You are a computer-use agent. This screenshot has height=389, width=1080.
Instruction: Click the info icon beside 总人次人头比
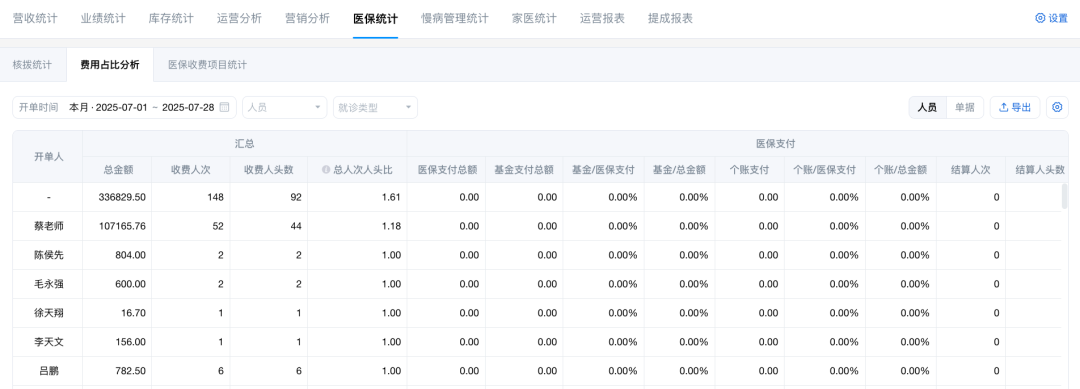coord(326,169)
